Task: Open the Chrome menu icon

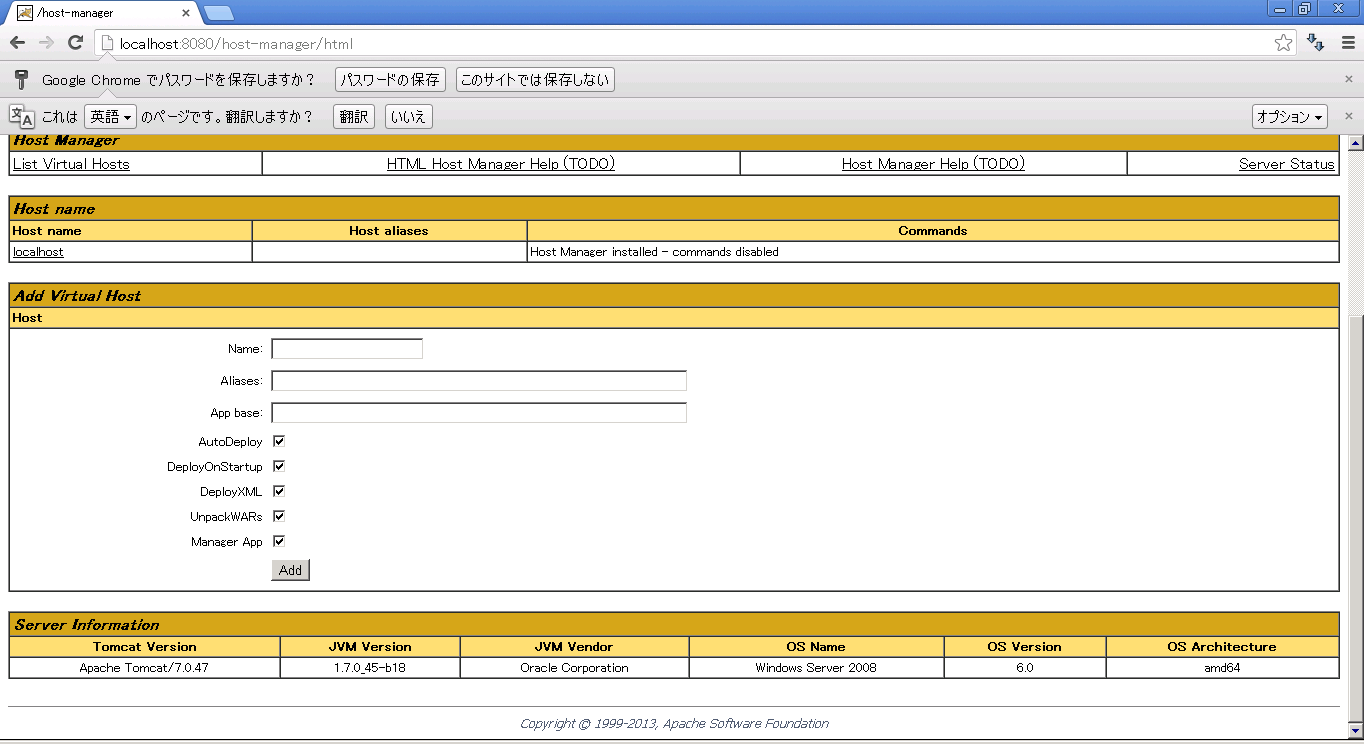Action: click(1346, 43)
